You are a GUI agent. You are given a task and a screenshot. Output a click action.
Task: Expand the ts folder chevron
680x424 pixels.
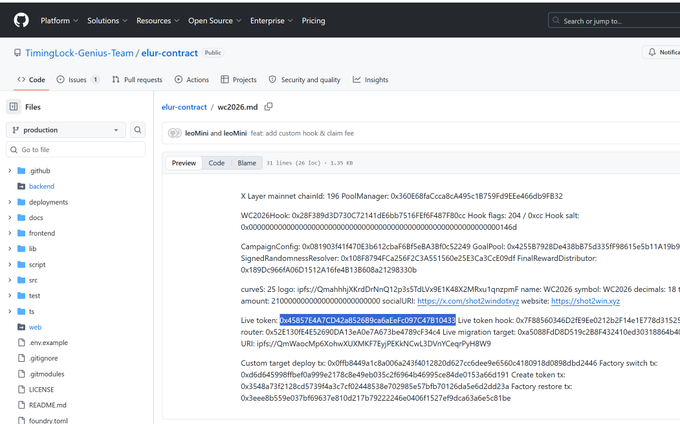pos(10,311)
